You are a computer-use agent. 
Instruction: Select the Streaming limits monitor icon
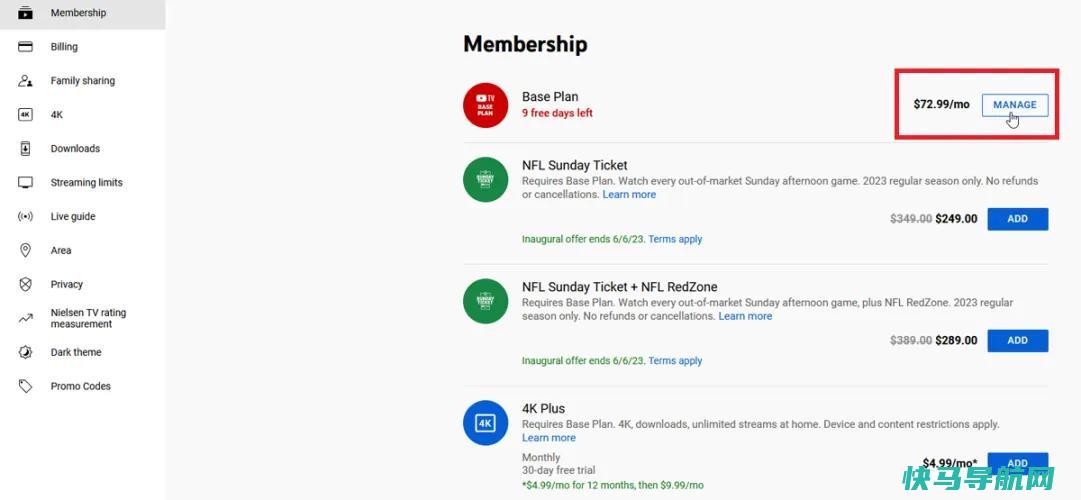[26, 182]
